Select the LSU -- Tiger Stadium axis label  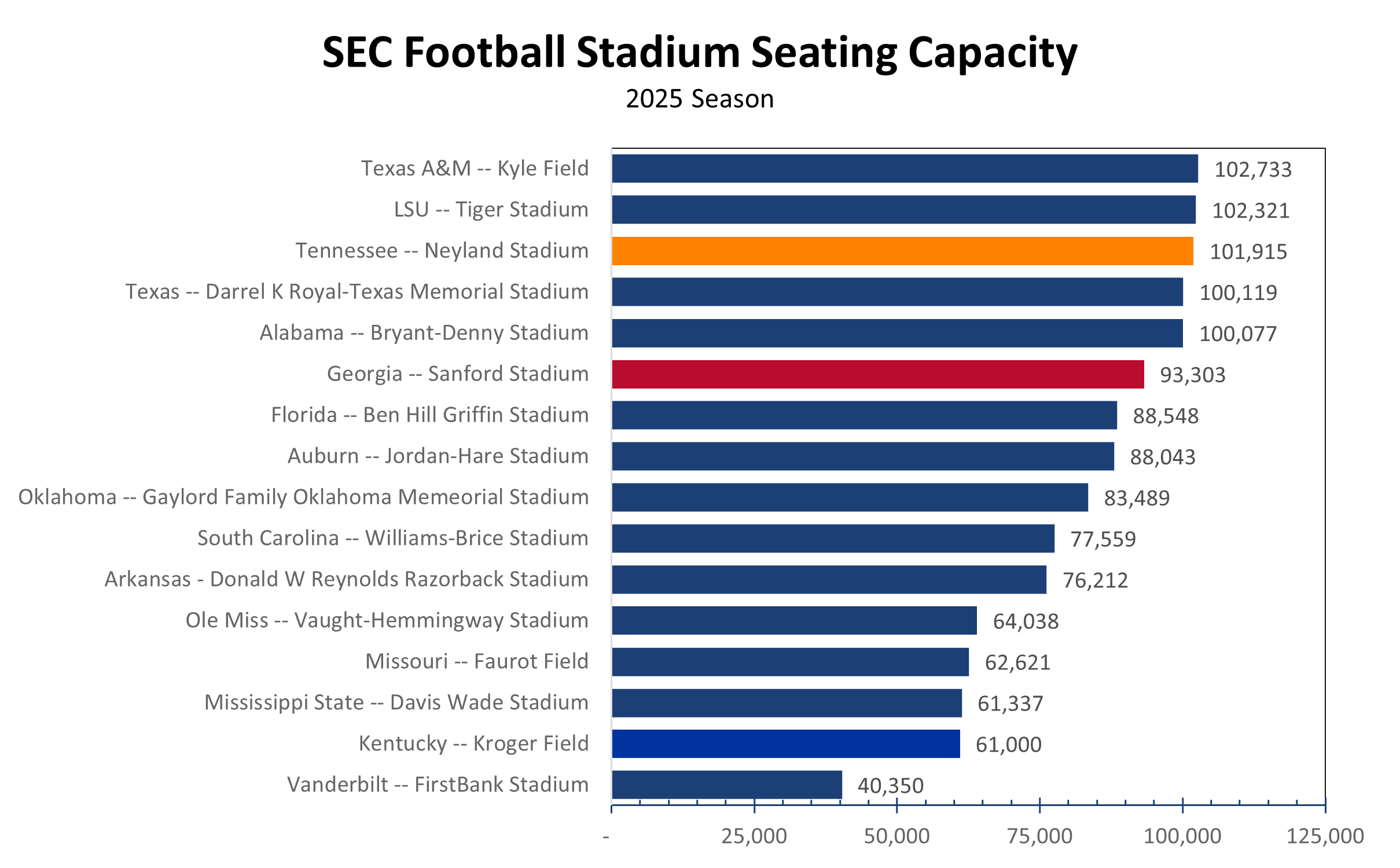click(x=491, y=210)
